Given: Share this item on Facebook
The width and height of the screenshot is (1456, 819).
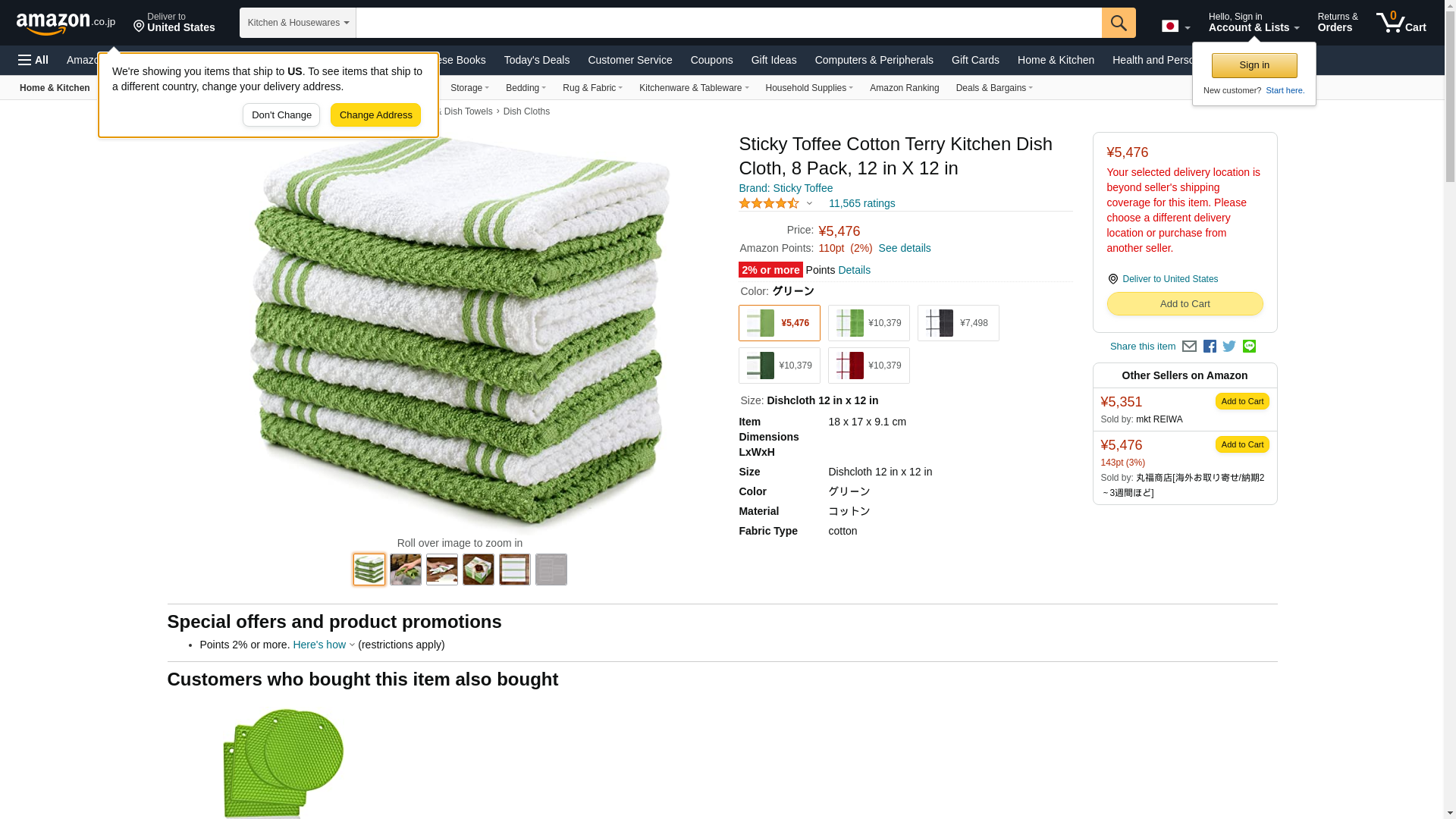Looking at the screenshot, I should click(x=1210, y=347).
